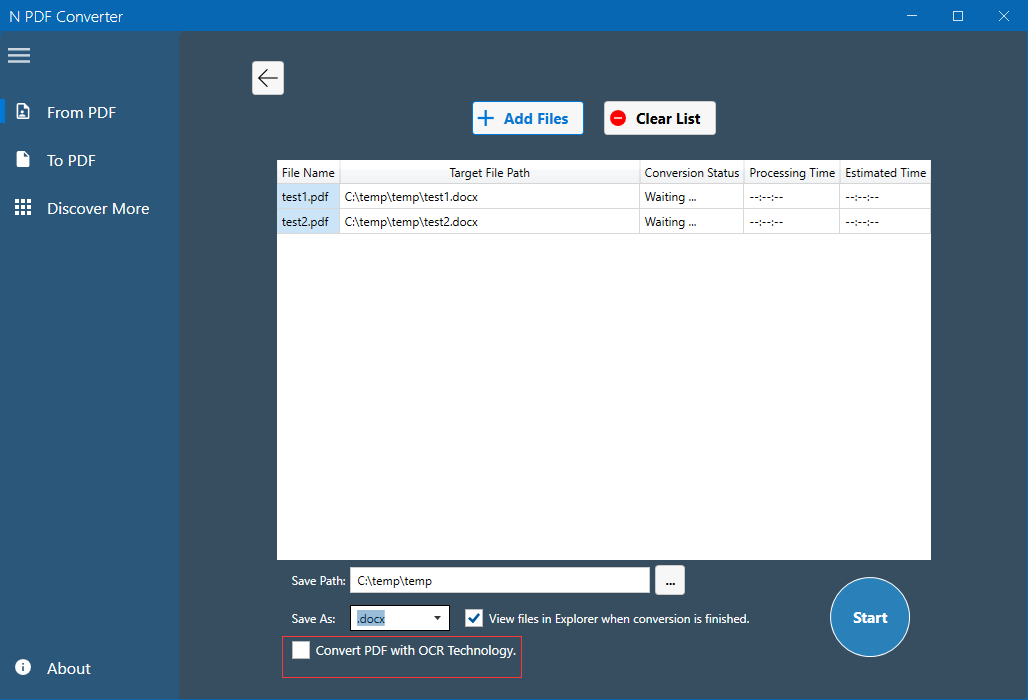
Task: Select the test2.pdf file entry
Action: pyautogui.click(x=306, y=222)
